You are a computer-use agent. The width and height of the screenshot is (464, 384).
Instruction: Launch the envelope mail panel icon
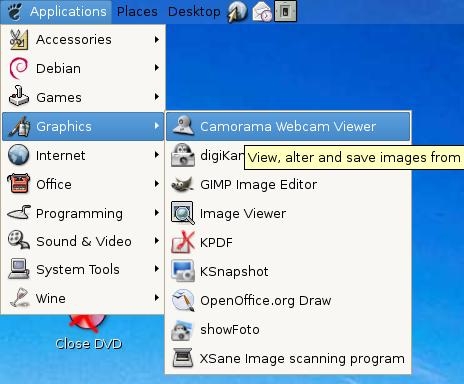point(262,12)
